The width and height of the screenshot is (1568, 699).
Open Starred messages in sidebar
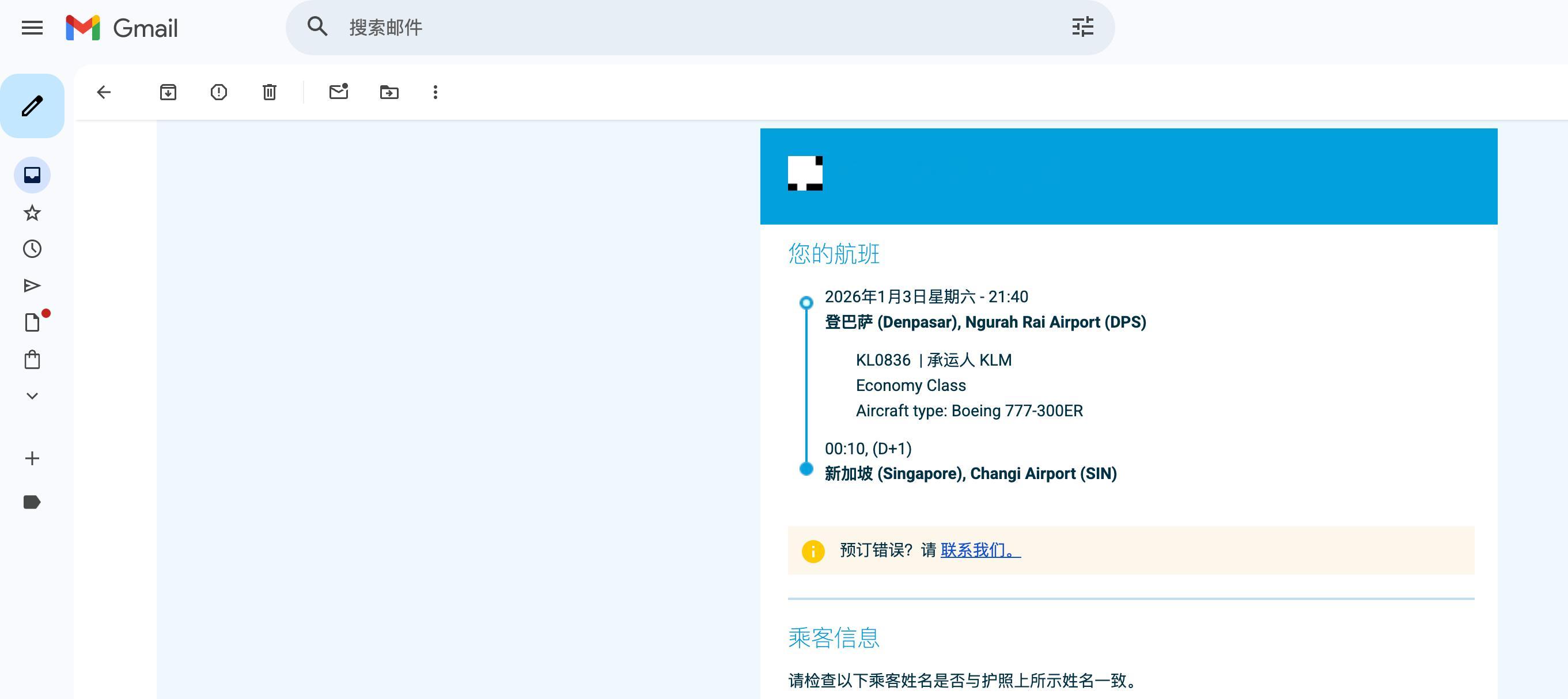[x=32, y=213]
